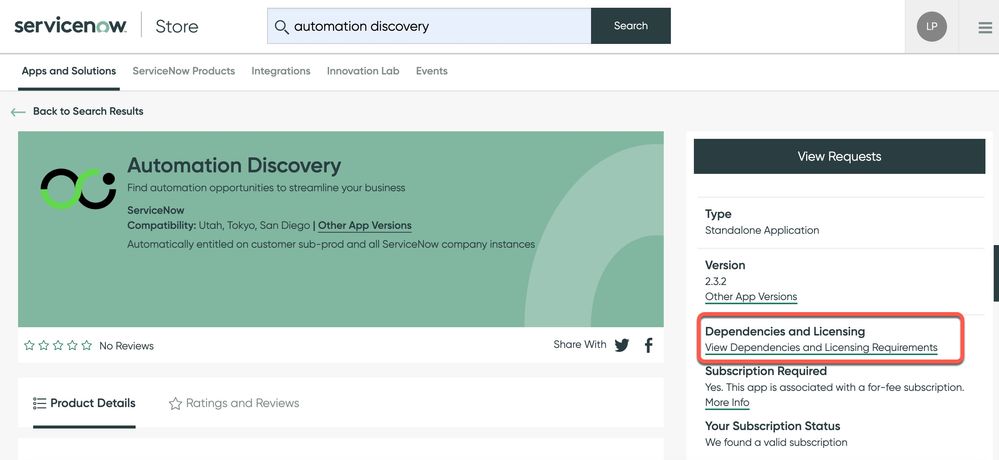
Task: Open Other App Versions under Version
Action: click(x=751, y=297)
